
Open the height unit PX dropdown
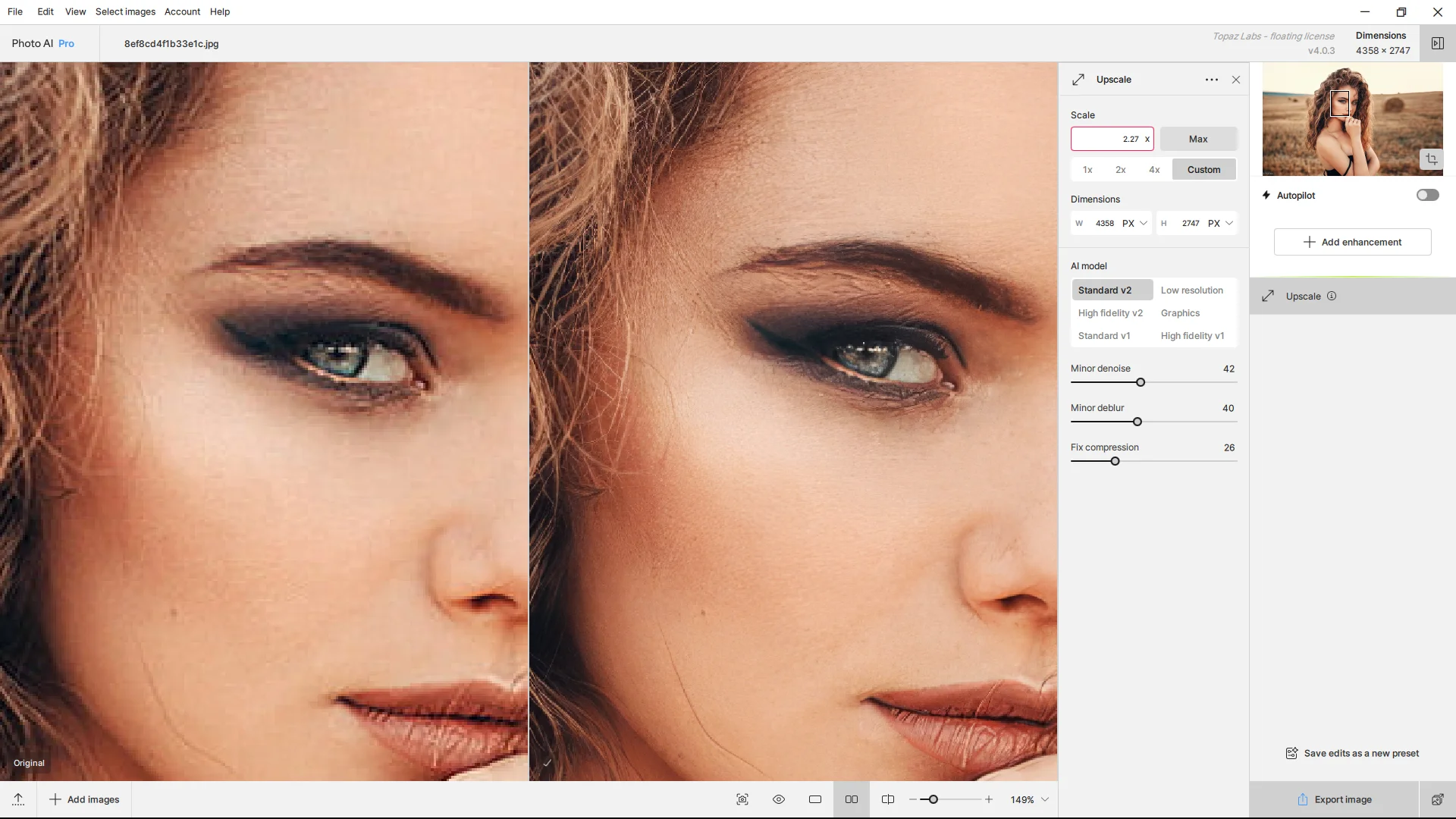click(x=1220, y=223)
